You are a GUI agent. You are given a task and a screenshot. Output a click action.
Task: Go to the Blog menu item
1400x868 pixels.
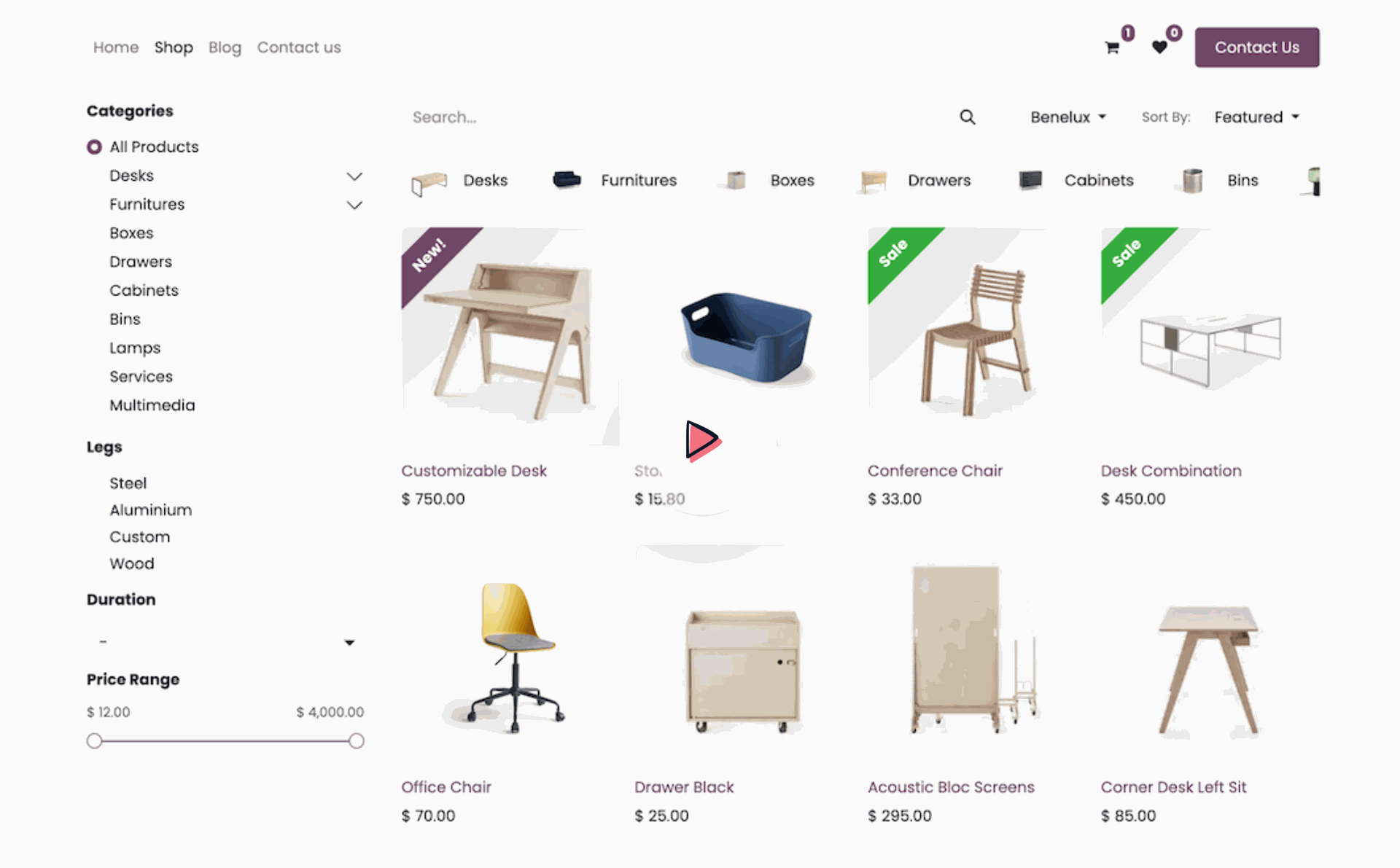click(225, 47)
